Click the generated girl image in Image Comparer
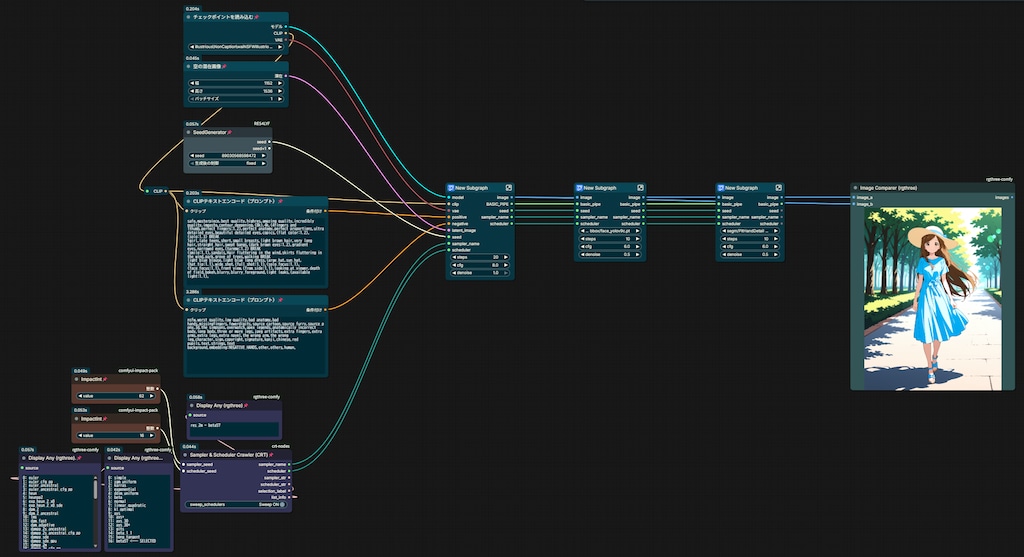Image resolution: width=1024 pixels, height=557 pixels. click(x=933, y=298)
